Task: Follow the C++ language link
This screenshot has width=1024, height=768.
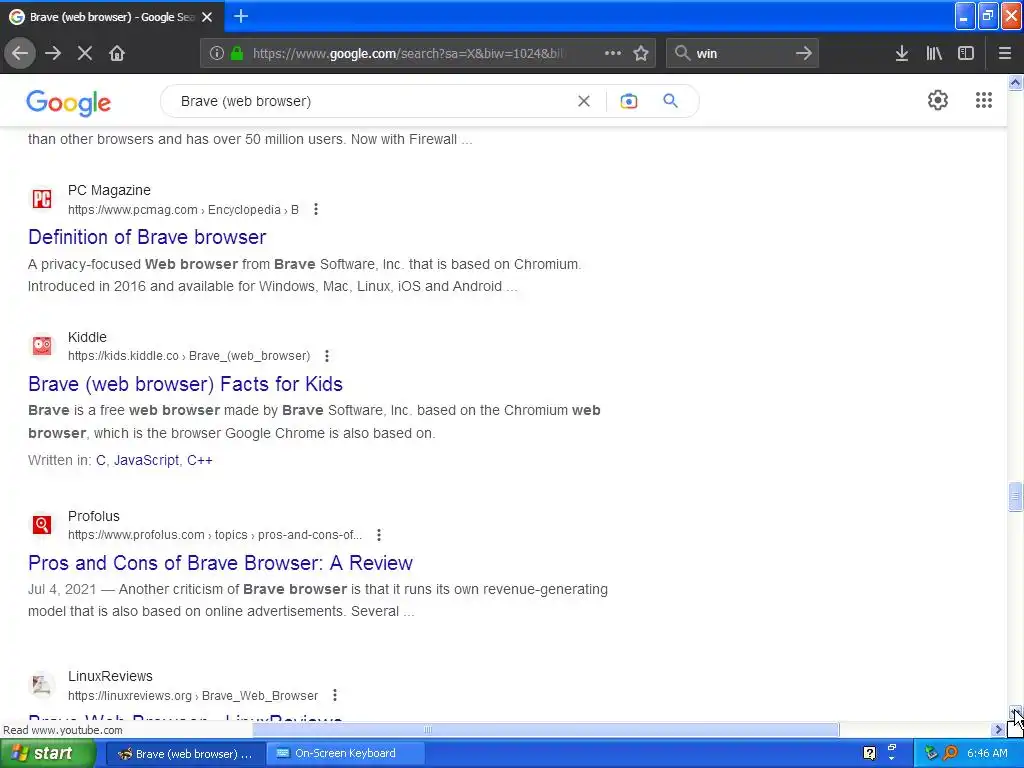Action: (200, 460)
